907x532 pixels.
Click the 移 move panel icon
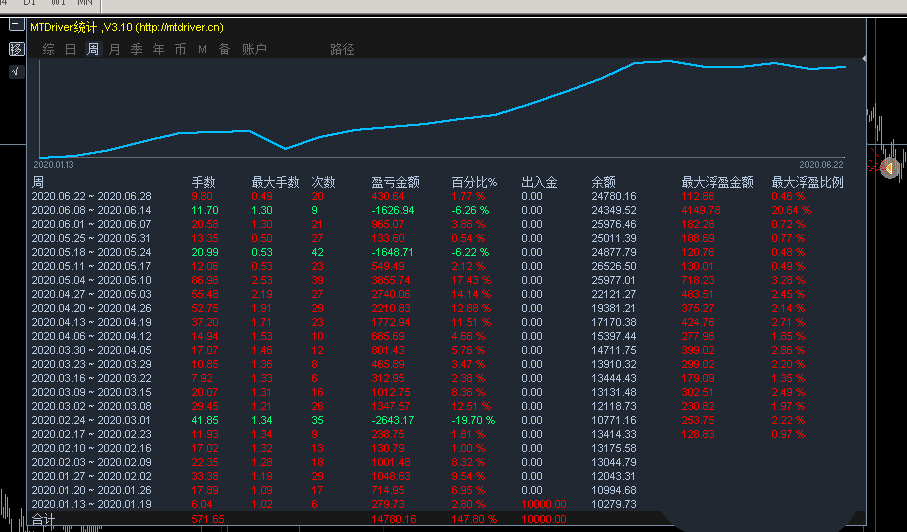coord(16,48)
